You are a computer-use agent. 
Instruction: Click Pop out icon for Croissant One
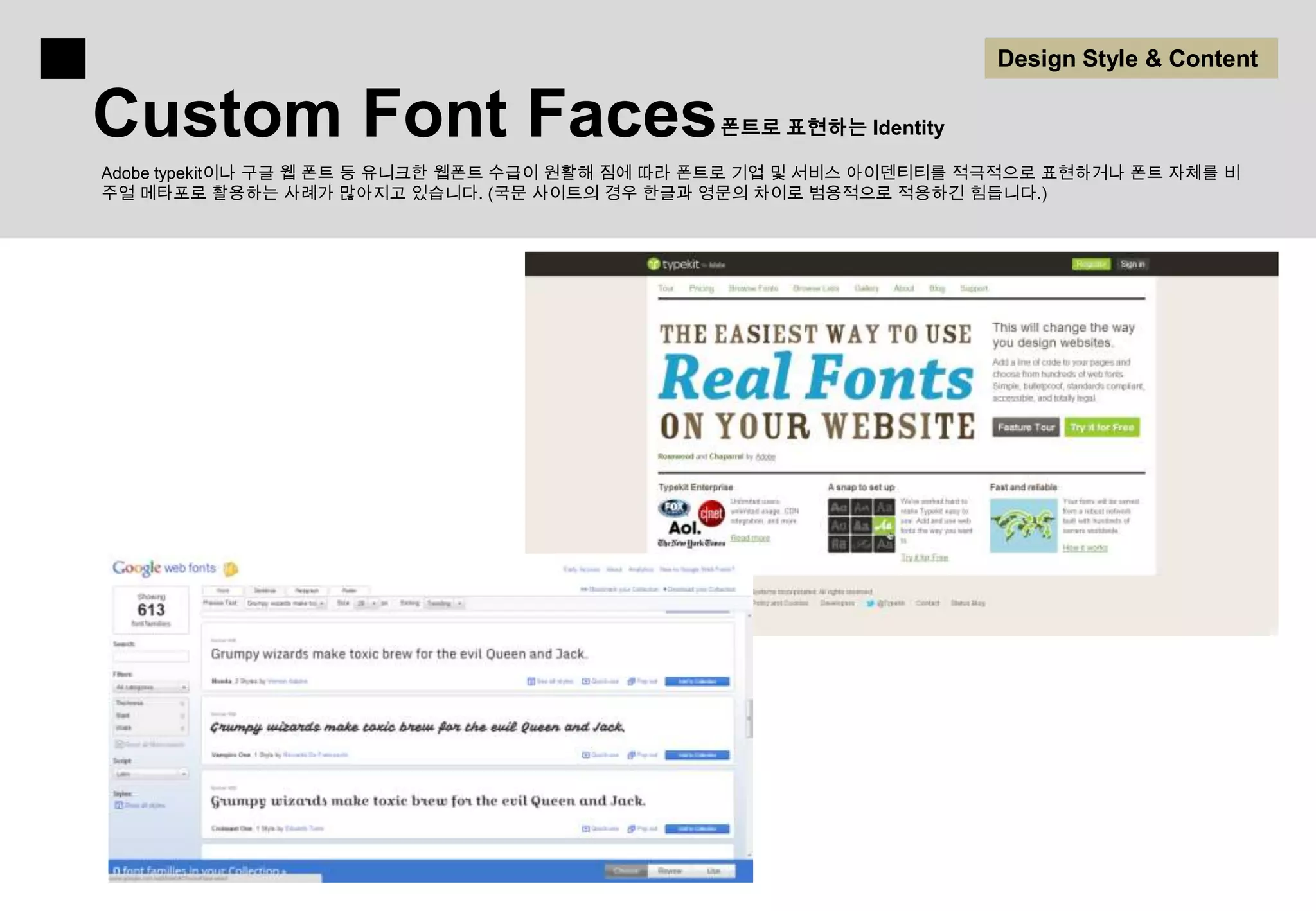point(631,829)
